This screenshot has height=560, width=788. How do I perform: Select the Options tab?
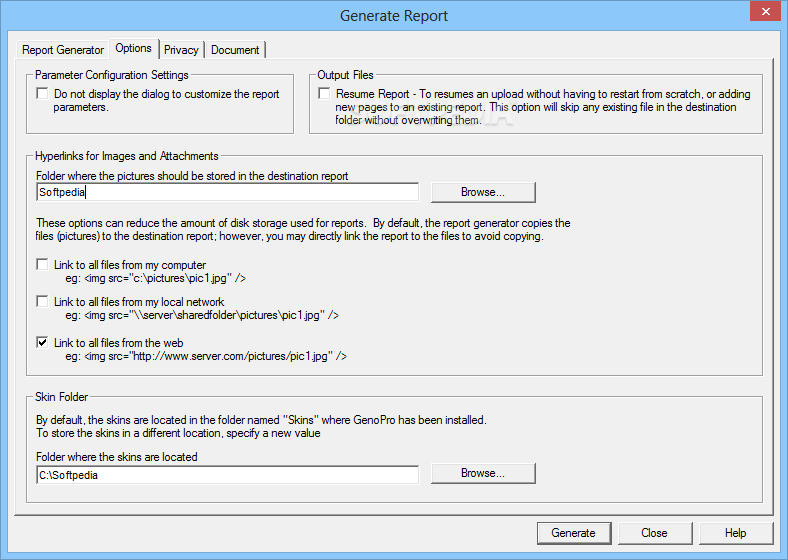133,48
